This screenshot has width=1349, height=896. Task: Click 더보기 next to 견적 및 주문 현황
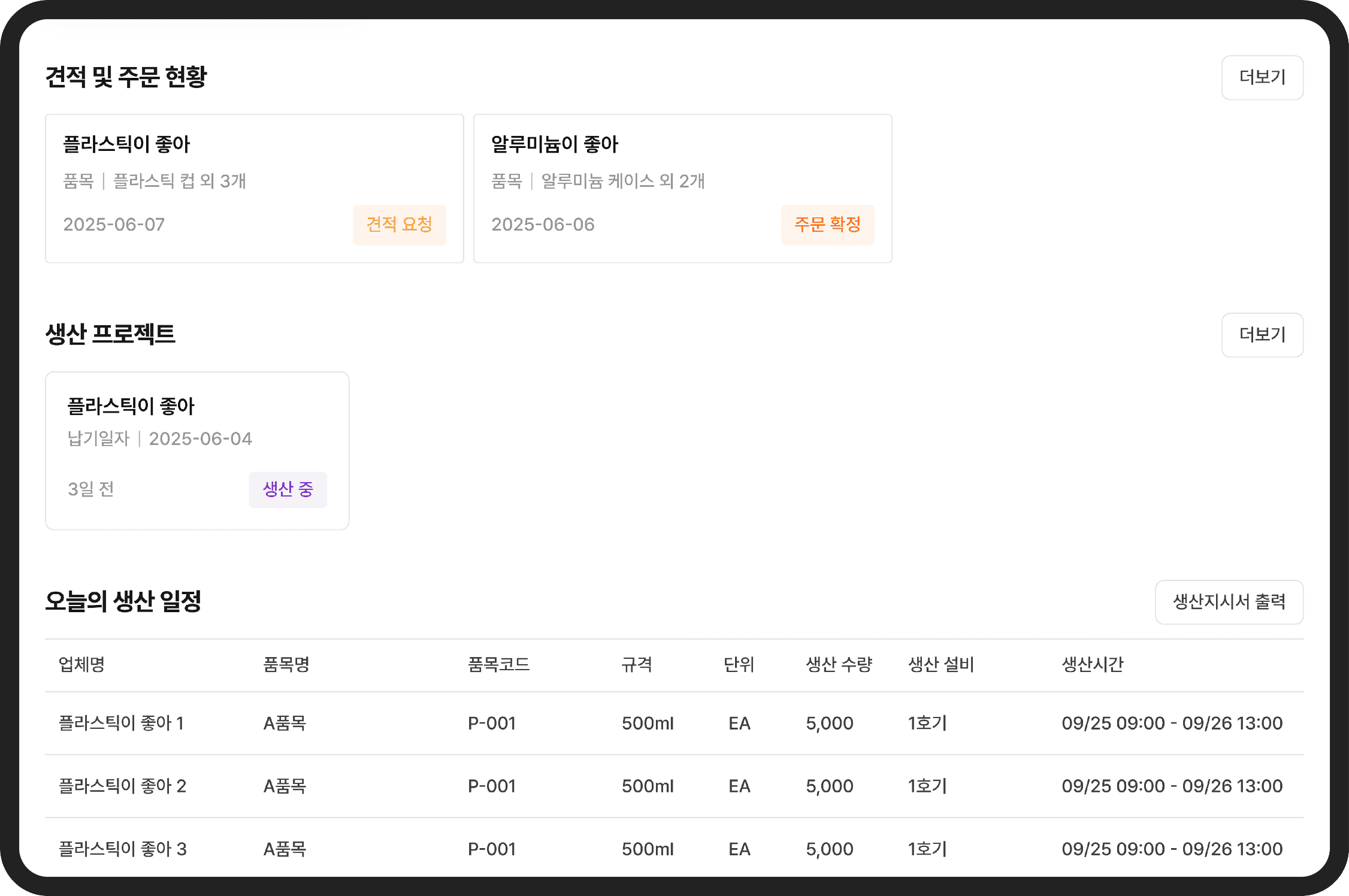[1262, 77]
